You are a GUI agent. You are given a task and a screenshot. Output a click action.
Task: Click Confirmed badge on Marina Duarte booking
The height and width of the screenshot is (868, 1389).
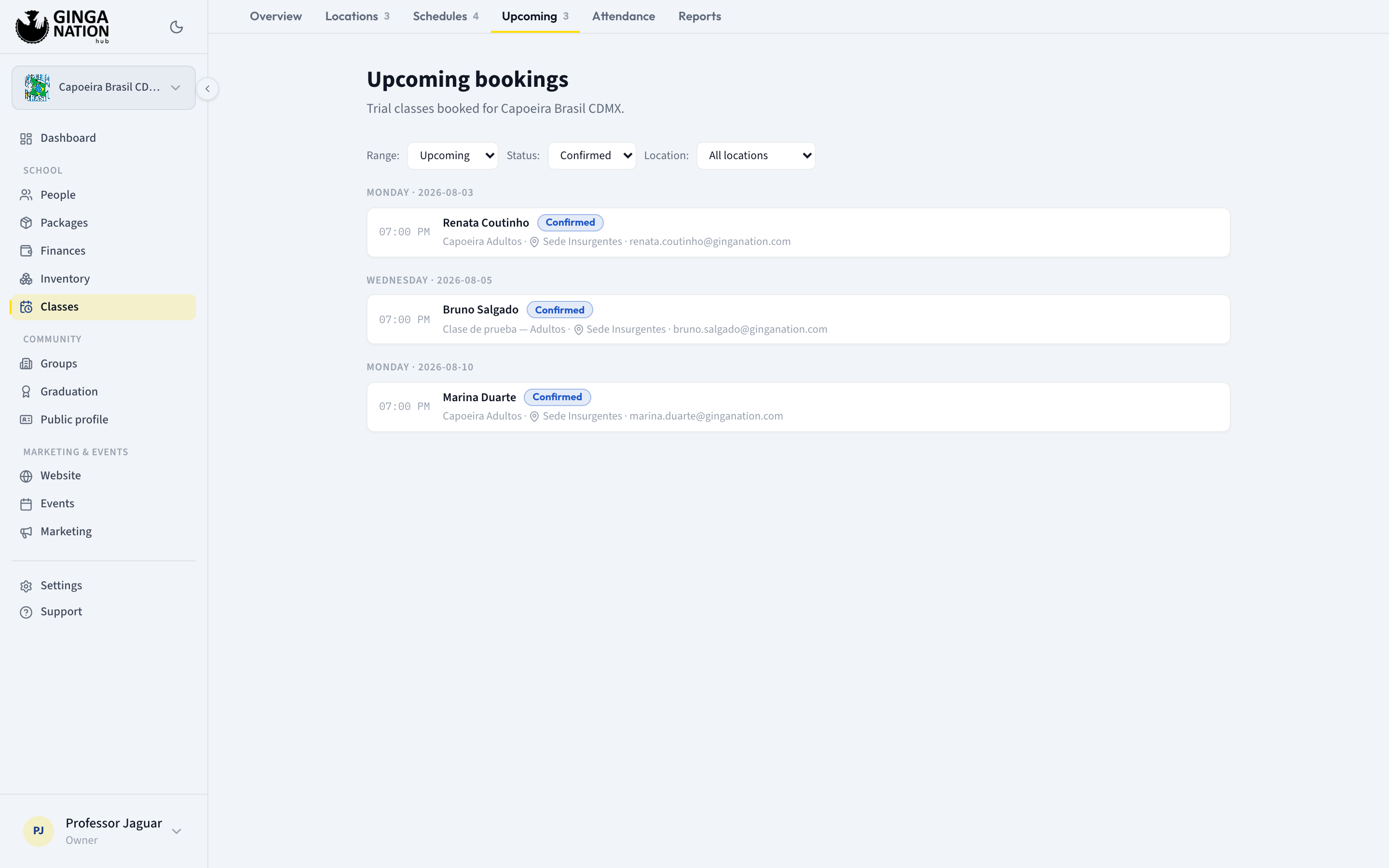click(557, 397)
